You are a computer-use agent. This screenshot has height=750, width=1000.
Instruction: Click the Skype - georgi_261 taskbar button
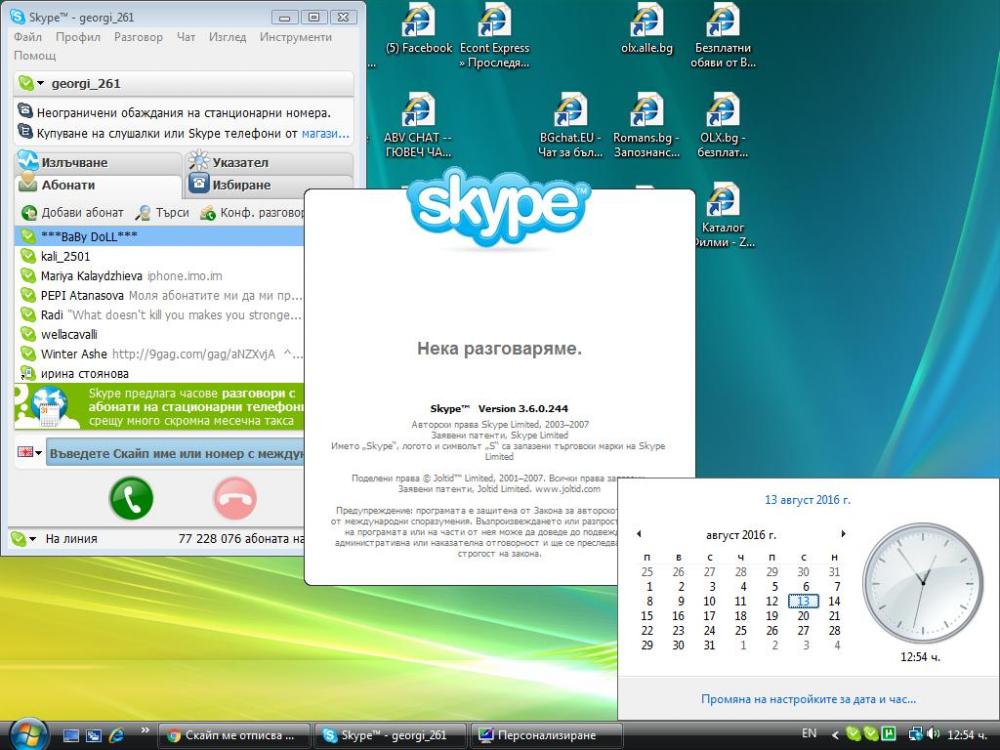tap(388, 735)
